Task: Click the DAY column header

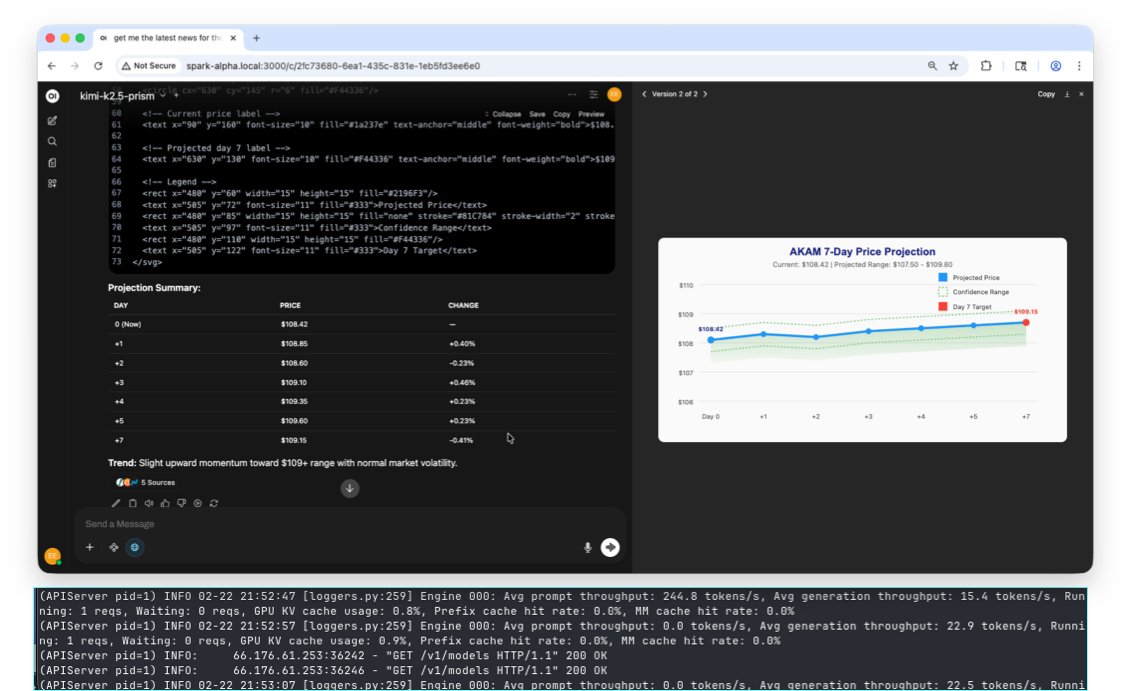Action: click(x=120, y=305)
